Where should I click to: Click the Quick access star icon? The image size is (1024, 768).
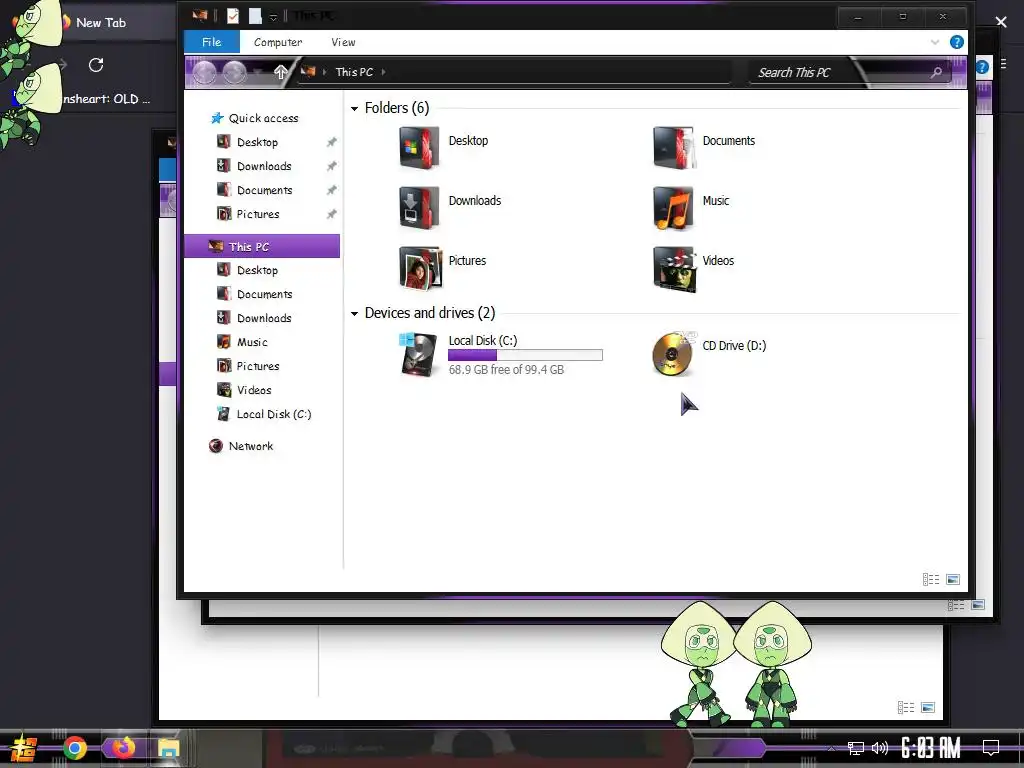pyautogui.click(x=217, y=118)
